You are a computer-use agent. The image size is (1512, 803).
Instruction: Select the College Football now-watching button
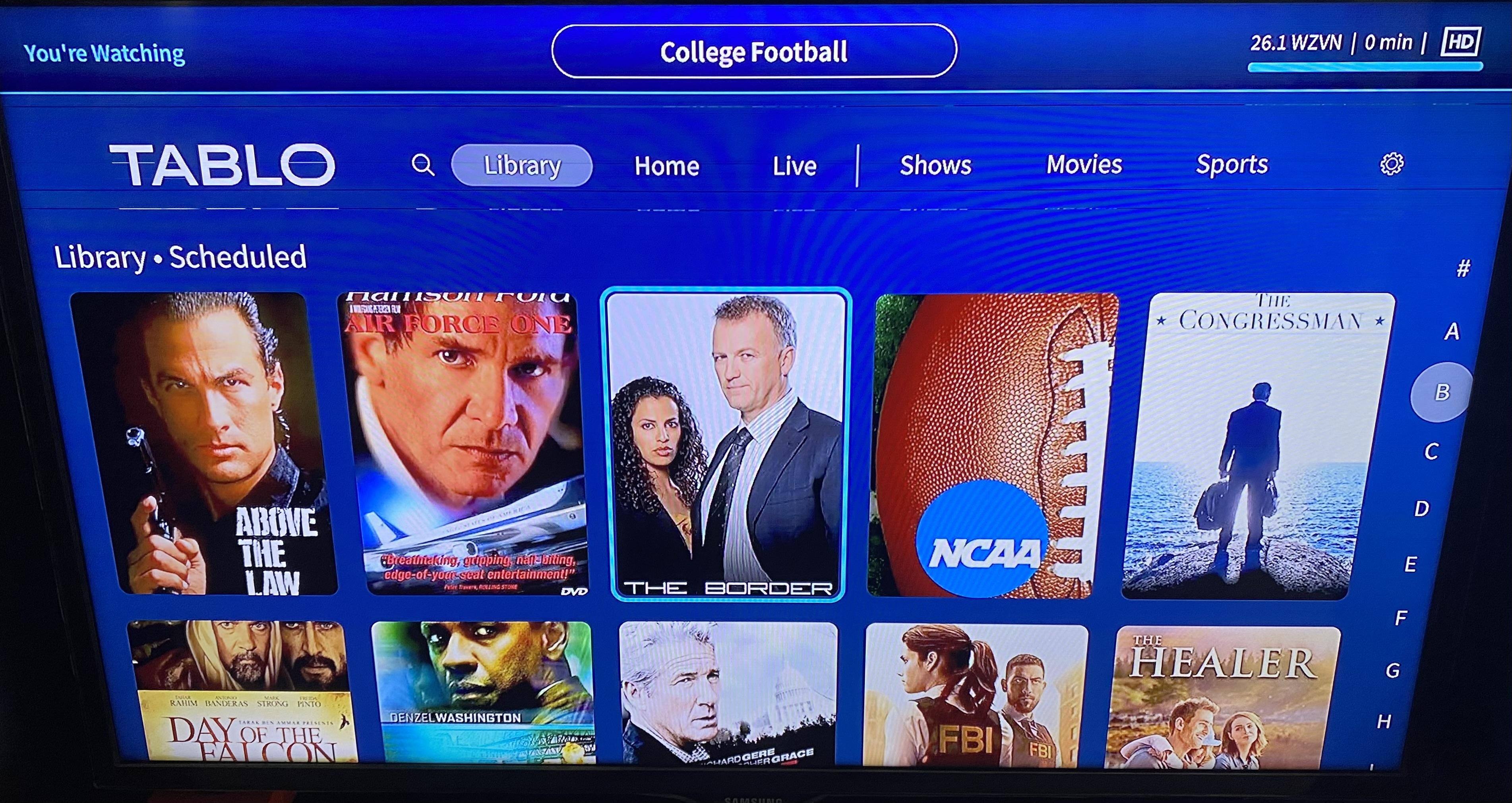click(754, 52)
